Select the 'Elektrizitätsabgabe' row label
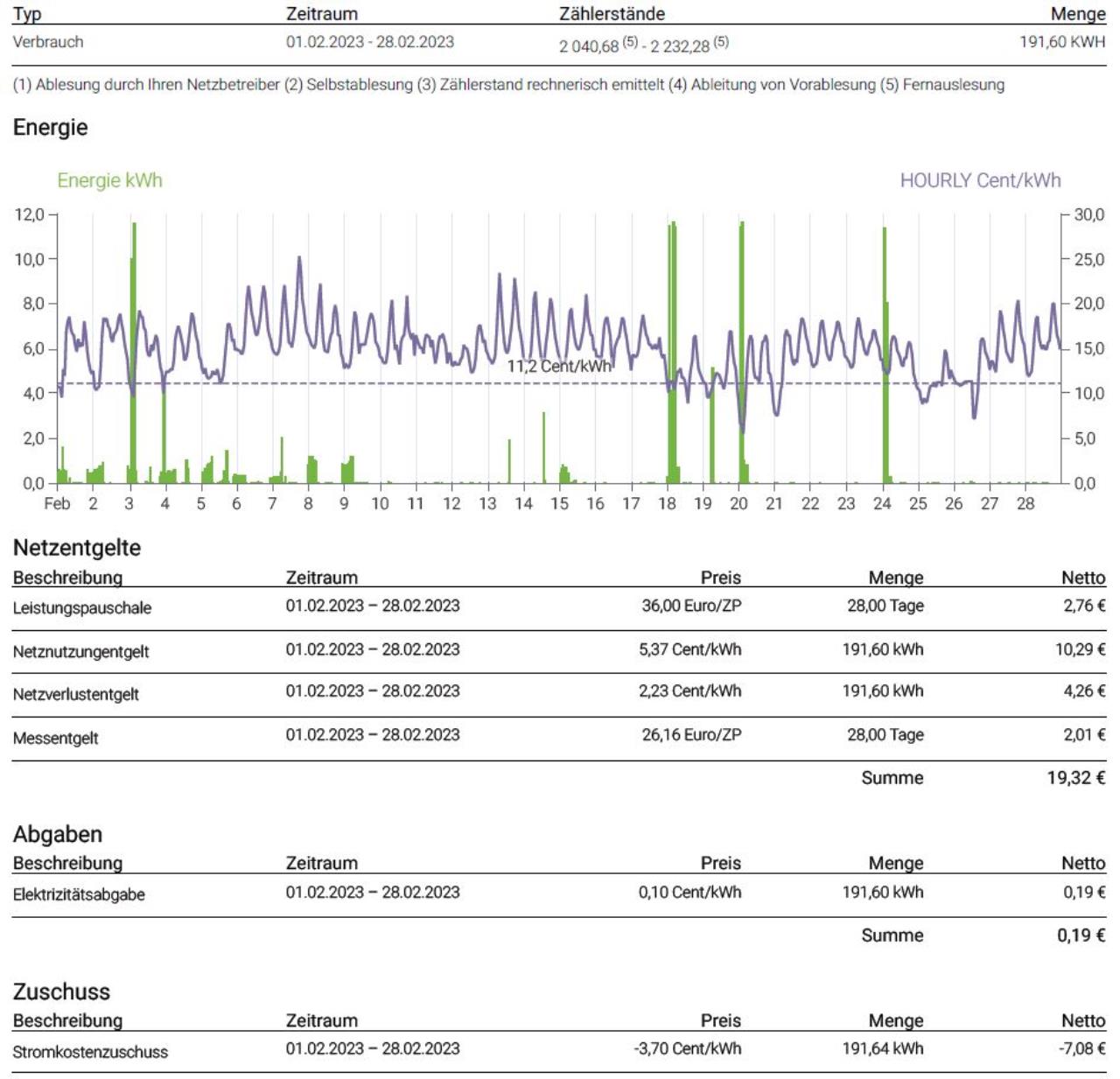The image size is (1120, 1079). click(79, 894)
